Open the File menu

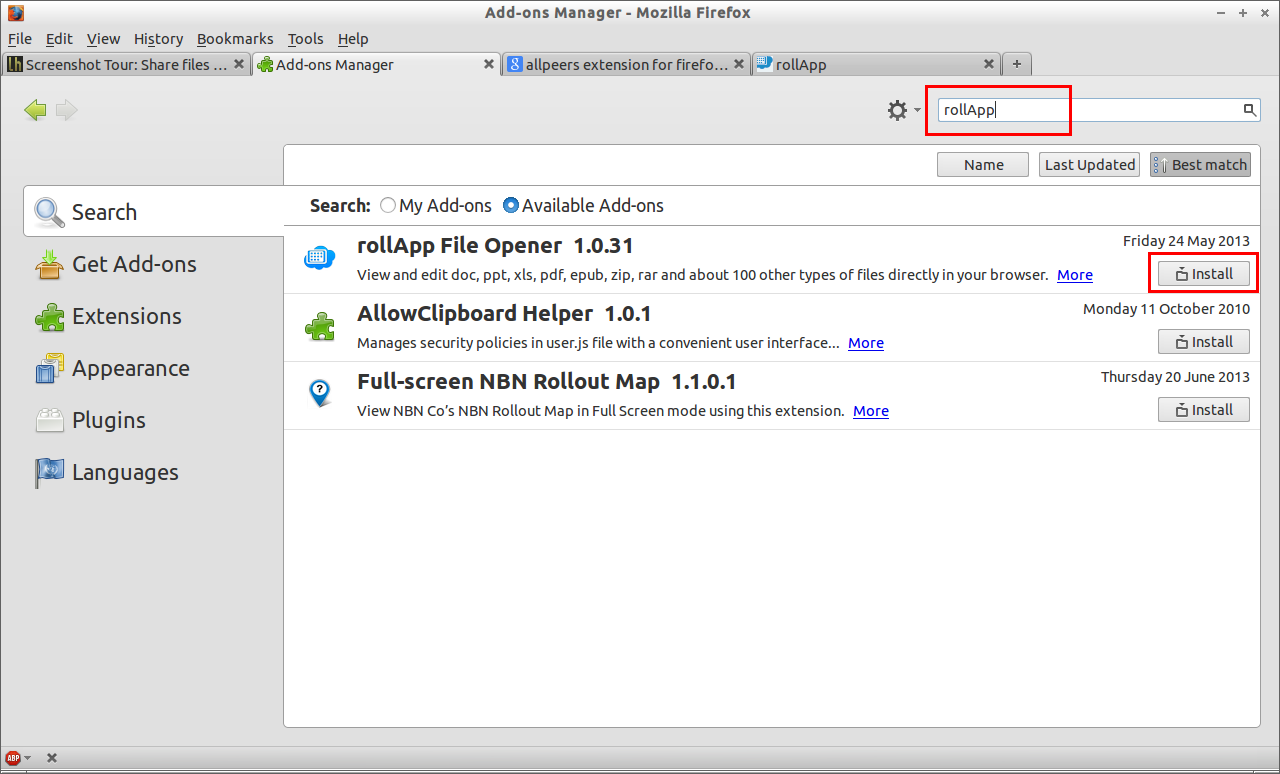pos(20,39)
